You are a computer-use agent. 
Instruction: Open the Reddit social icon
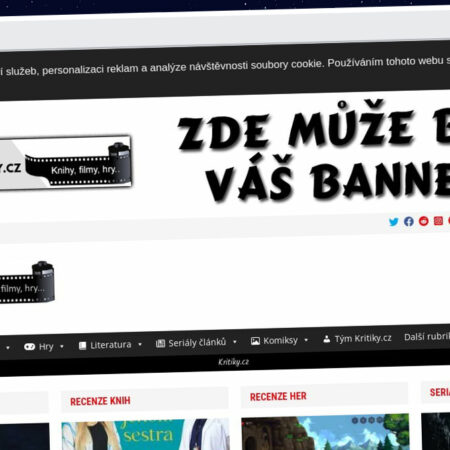point(424,221)
